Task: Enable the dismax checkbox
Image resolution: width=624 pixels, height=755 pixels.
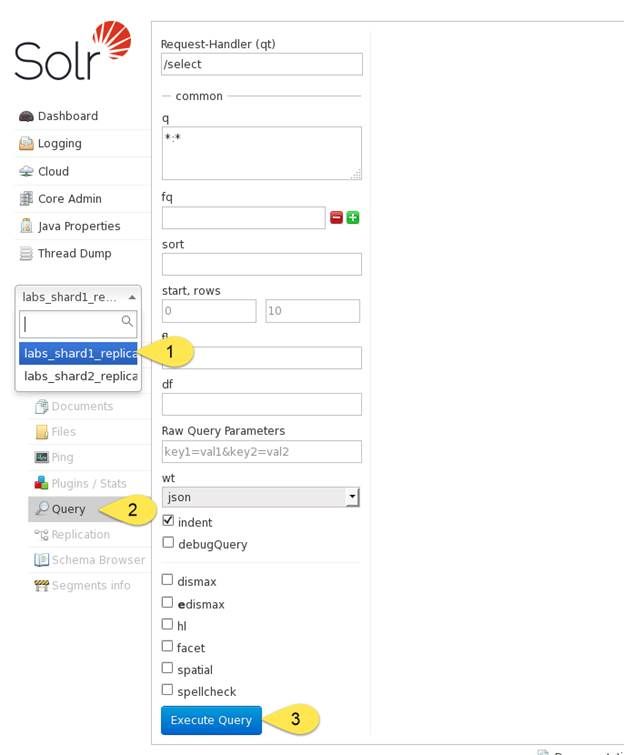Action: click(167, 580)
